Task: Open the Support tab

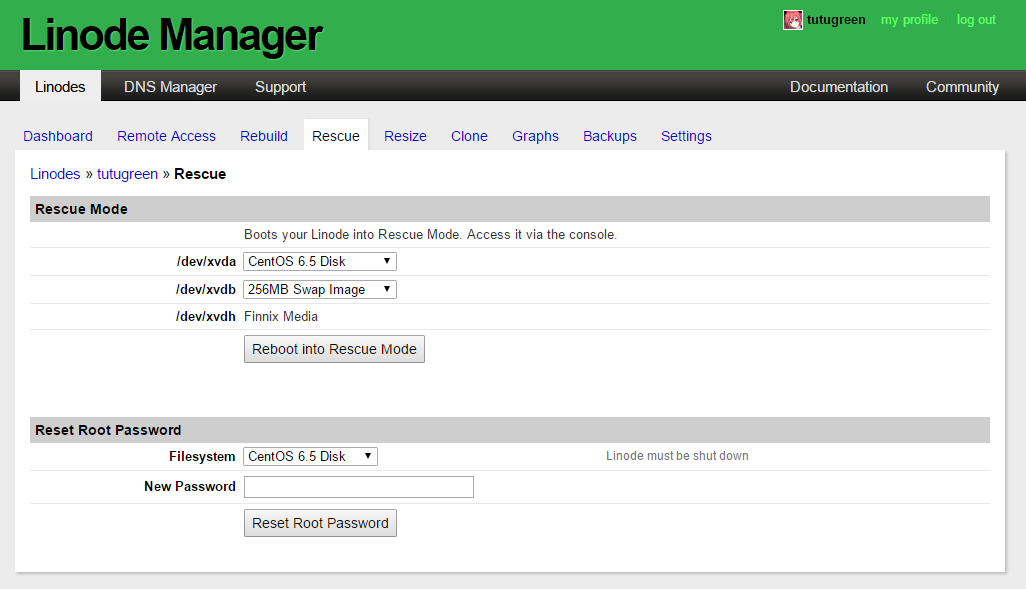Action: [x=280, y=87]
